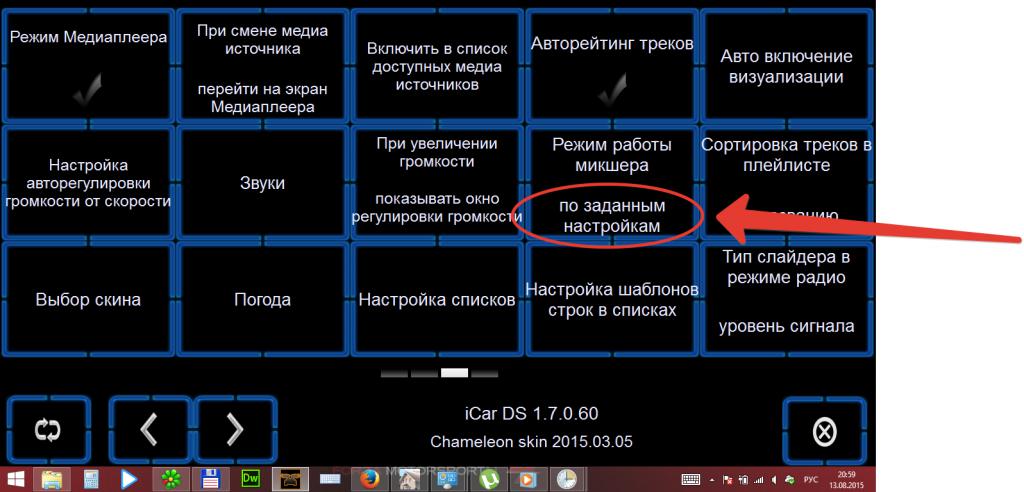1024x492 pixels.
Task: Open the orange media player taskbar icon
Action: 527,480
